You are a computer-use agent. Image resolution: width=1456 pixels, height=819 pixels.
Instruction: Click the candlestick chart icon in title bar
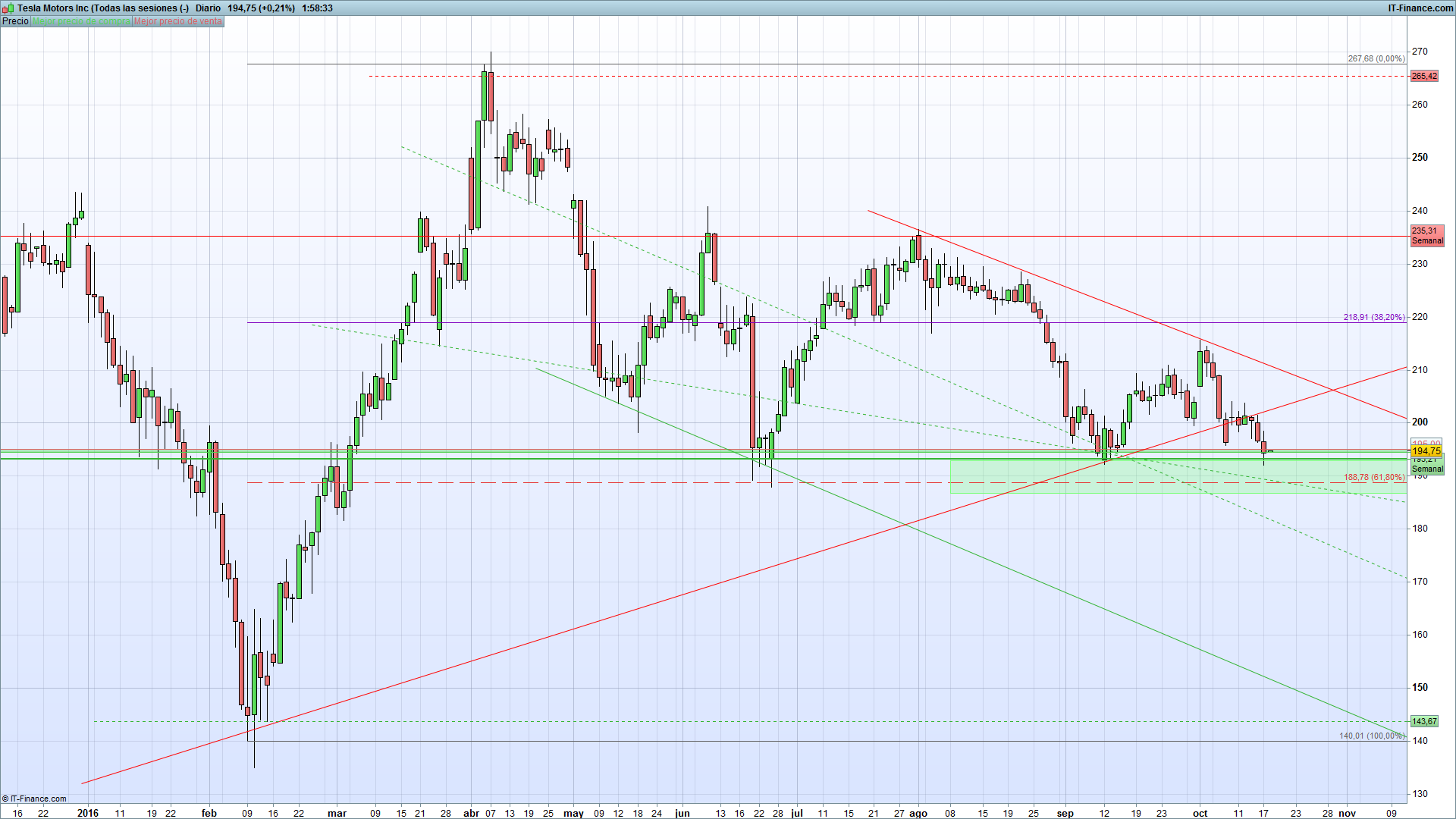point(8,8)
